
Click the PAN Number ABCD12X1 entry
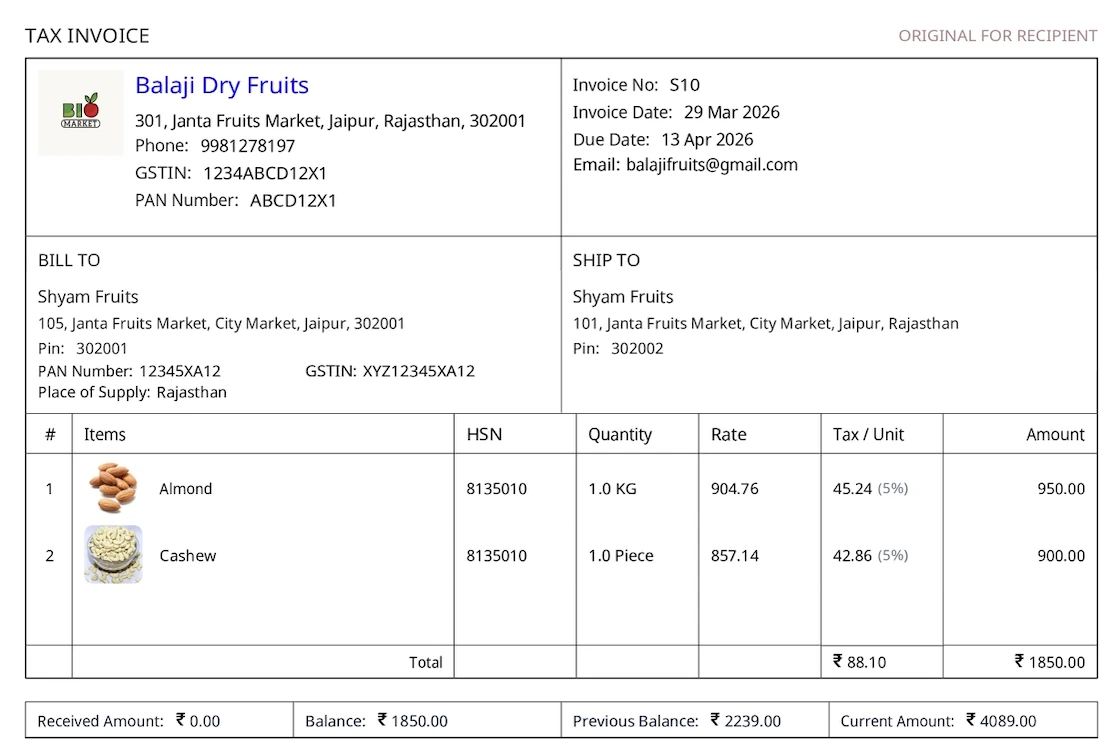click(x=237, y=200)
